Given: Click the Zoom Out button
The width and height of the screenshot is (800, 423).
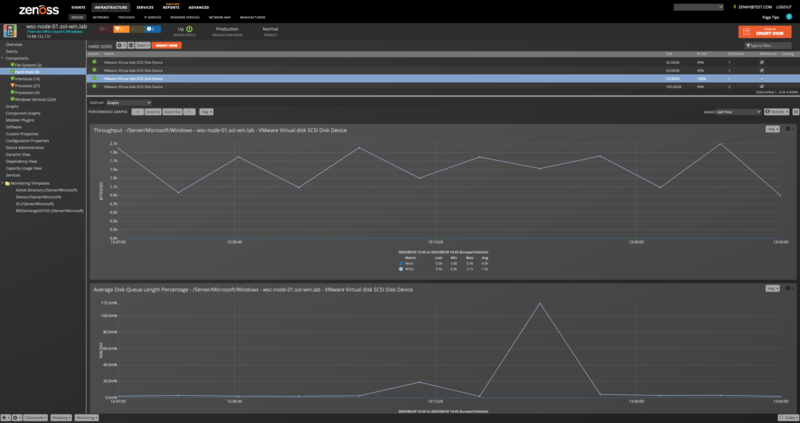Looking at the screenshot, I should click(x=172, y=112).
